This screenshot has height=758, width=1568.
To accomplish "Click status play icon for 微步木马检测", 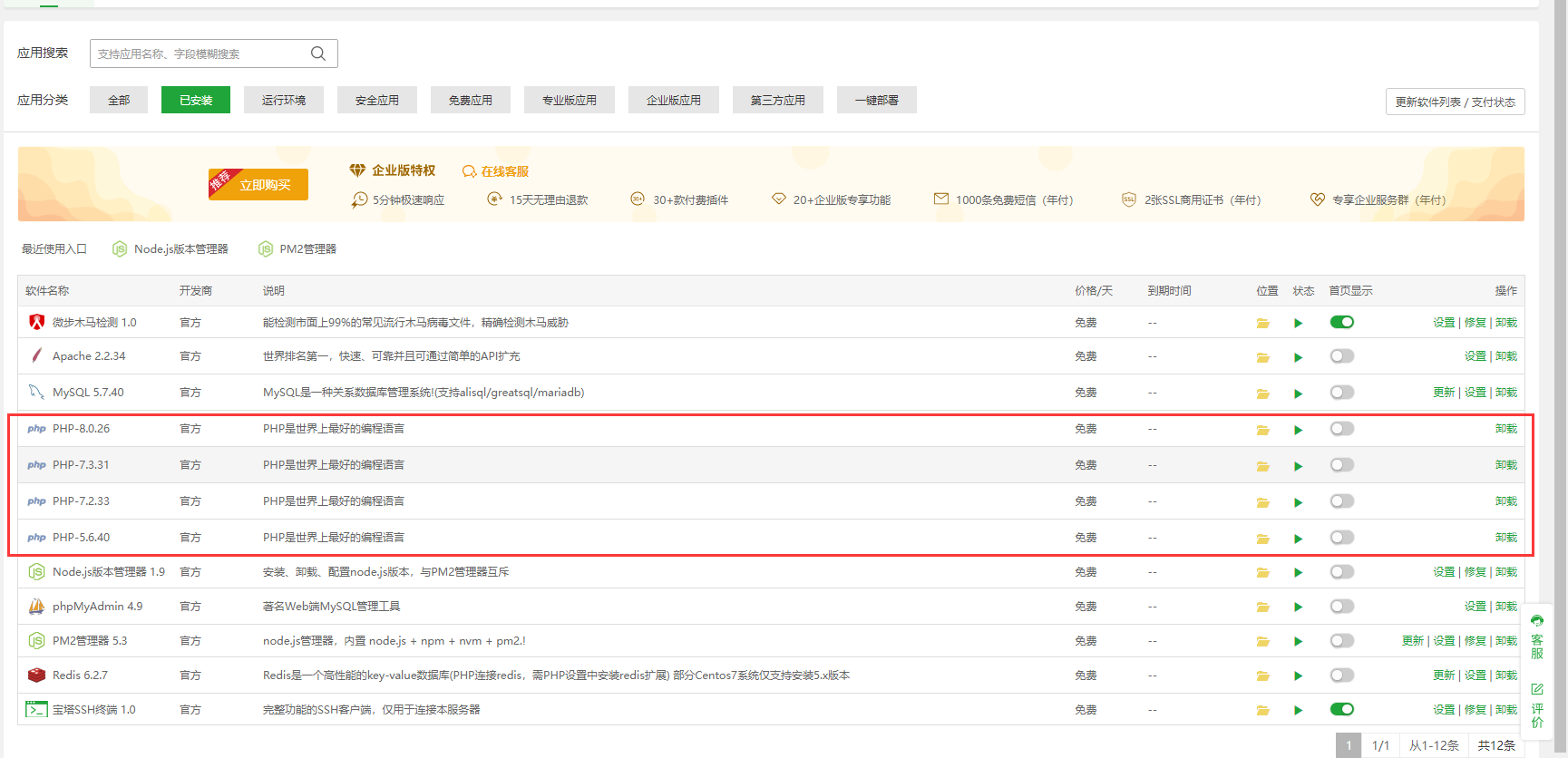I will coord(1299,324).
